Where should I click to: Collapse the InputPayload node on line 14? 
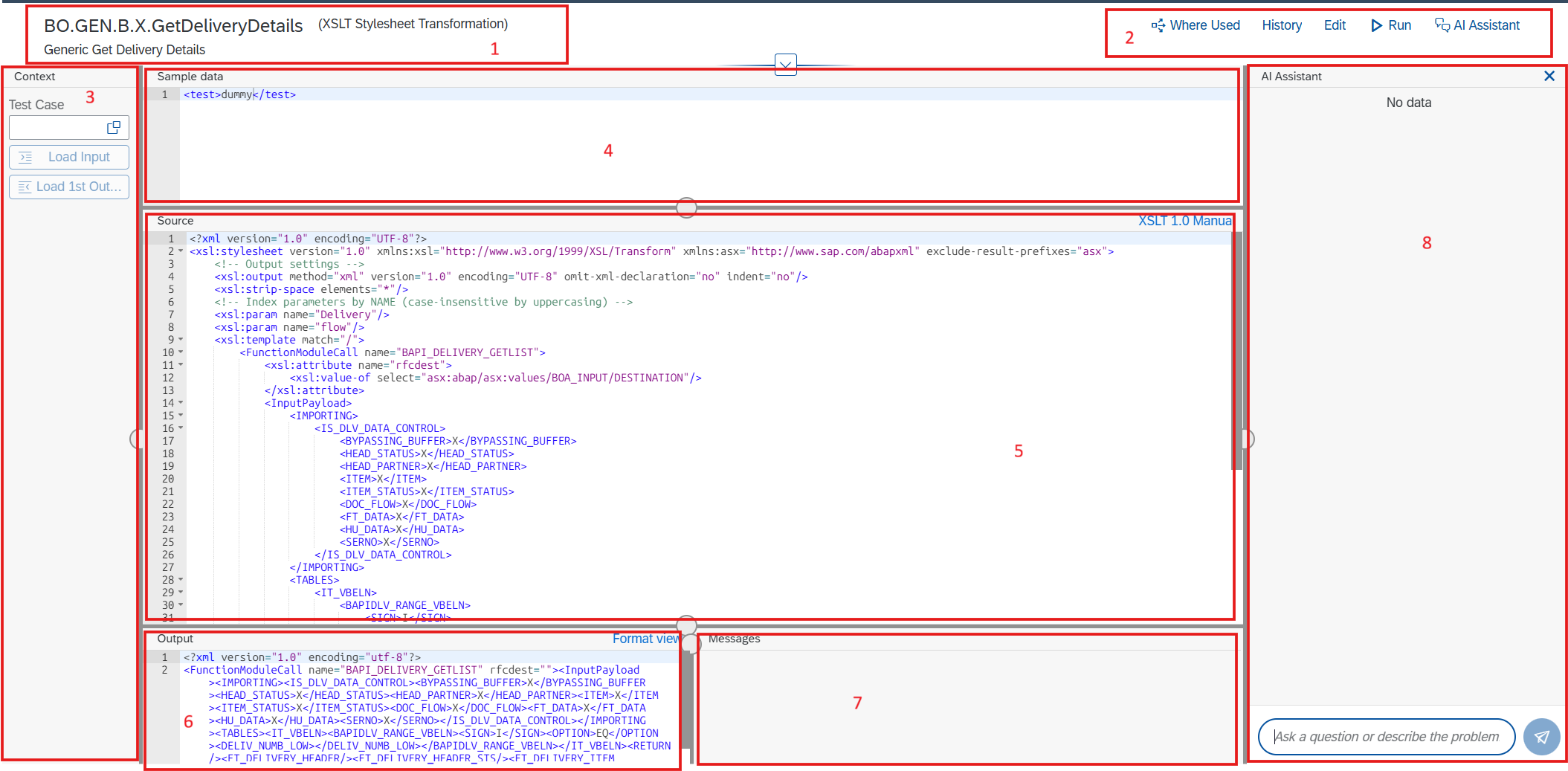181,403
